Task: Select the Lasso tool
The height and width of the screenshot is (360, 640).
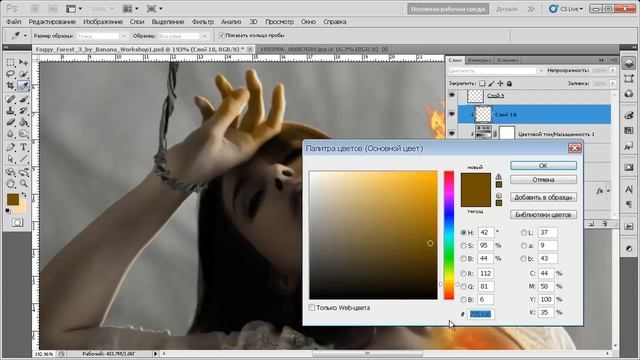Action: [x=11, y=74]
